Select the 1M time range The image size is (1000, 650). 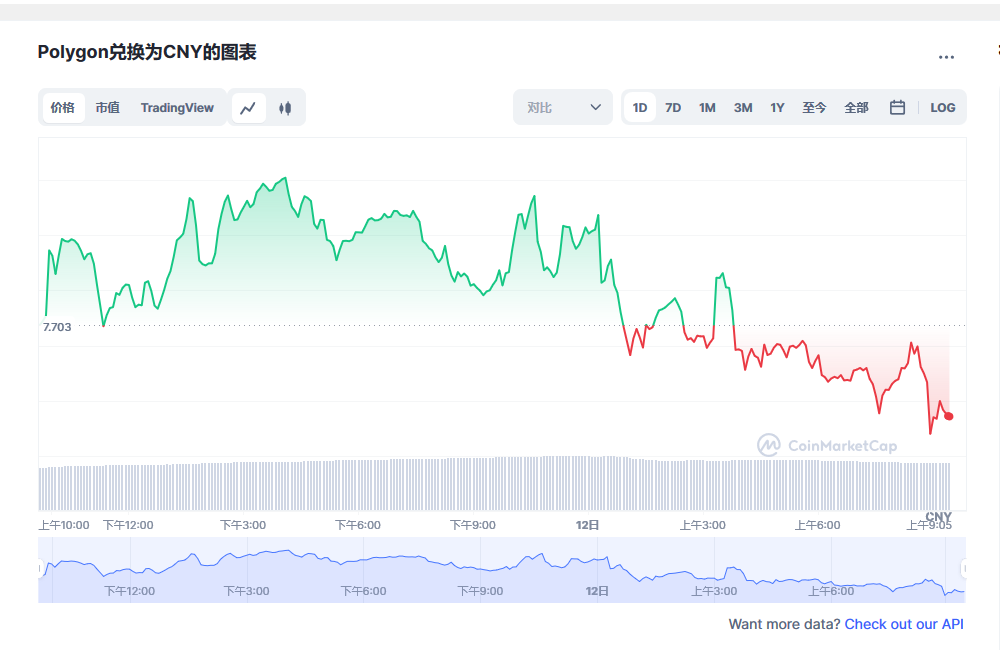[x=707, y=107]
